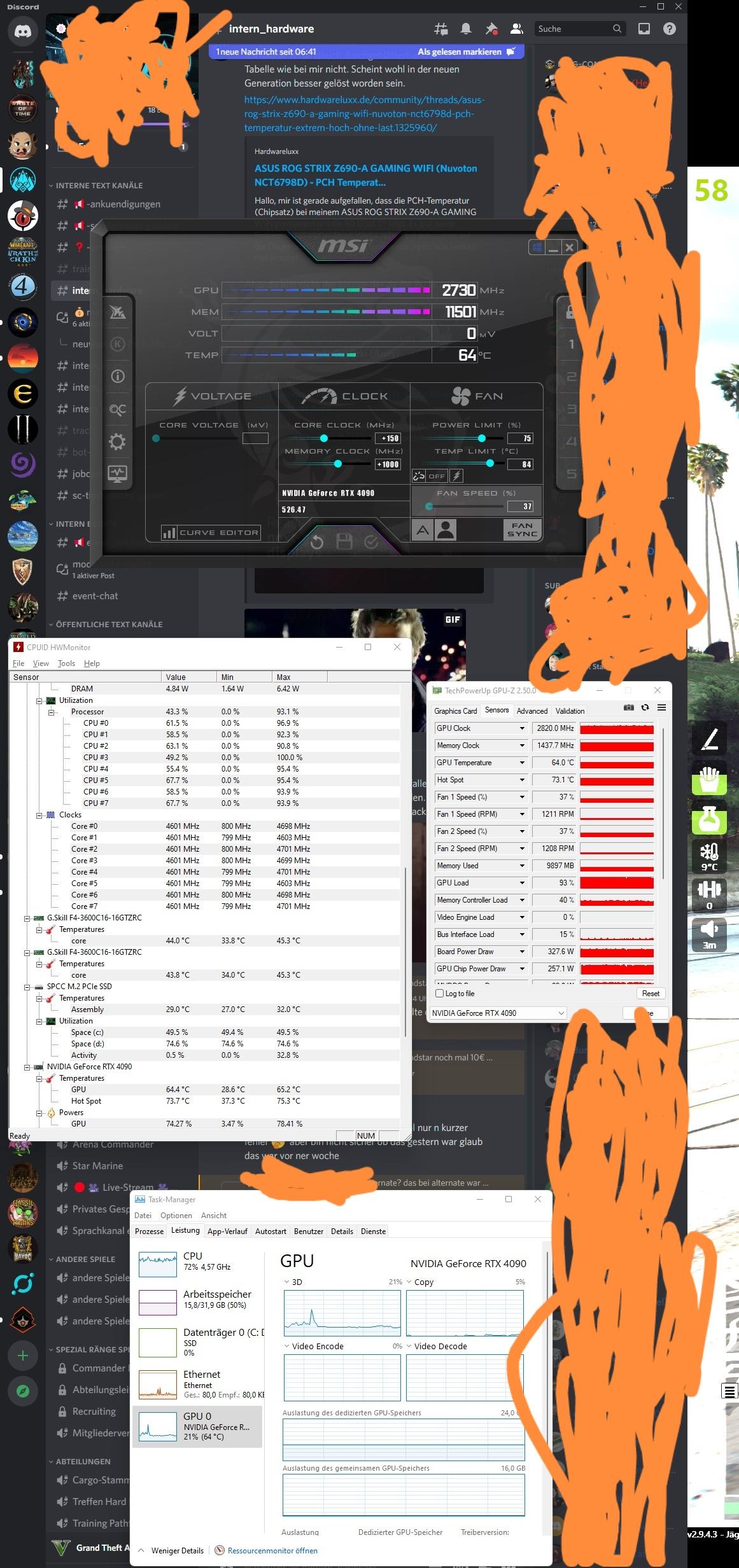Open MSI Afterburner settings gear
This screenshot has width=739, height=1568.
pyautogui.click(x=118, y=441)
